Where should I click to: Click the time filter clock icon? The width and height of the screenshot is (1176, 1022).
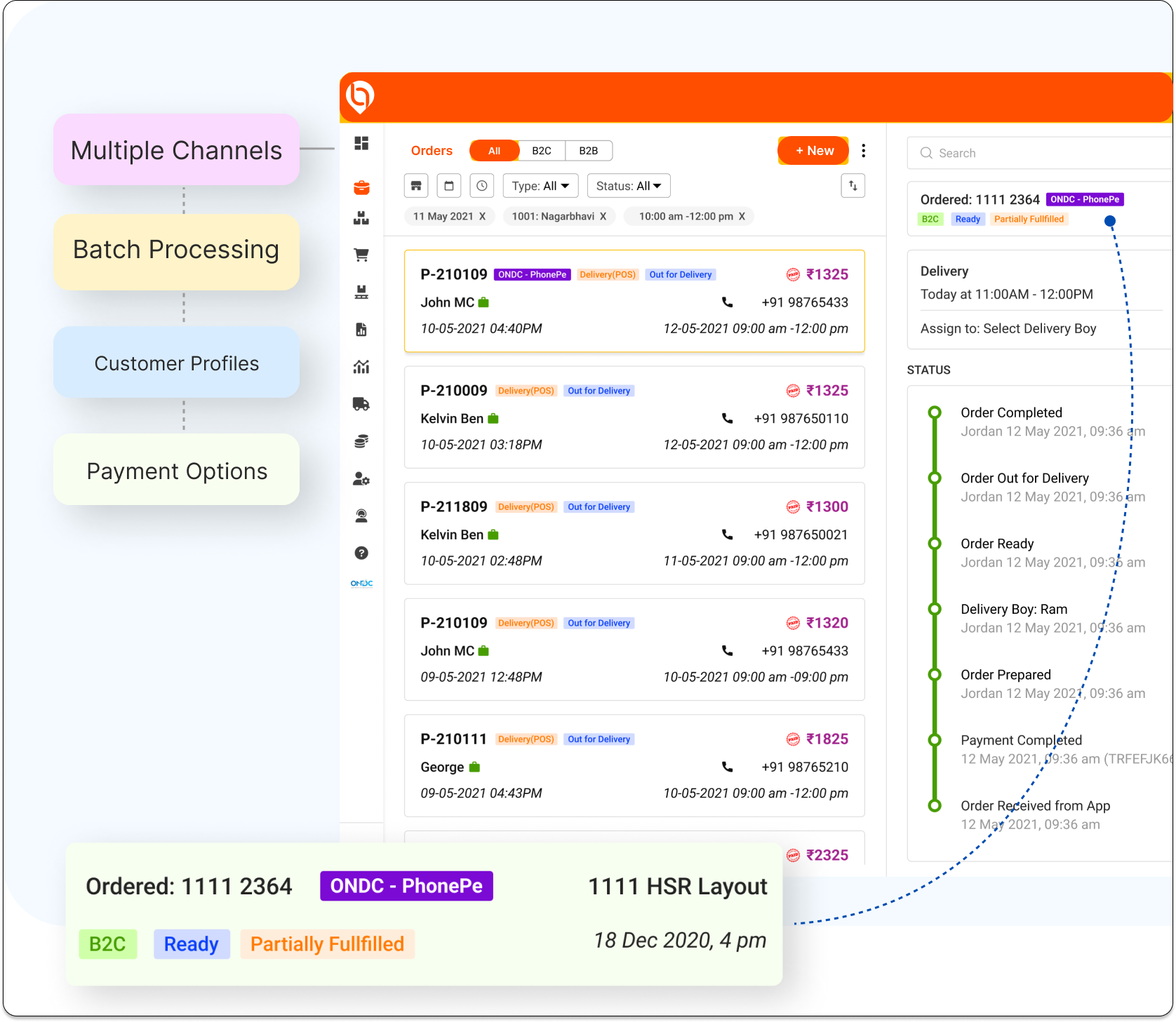481,185
